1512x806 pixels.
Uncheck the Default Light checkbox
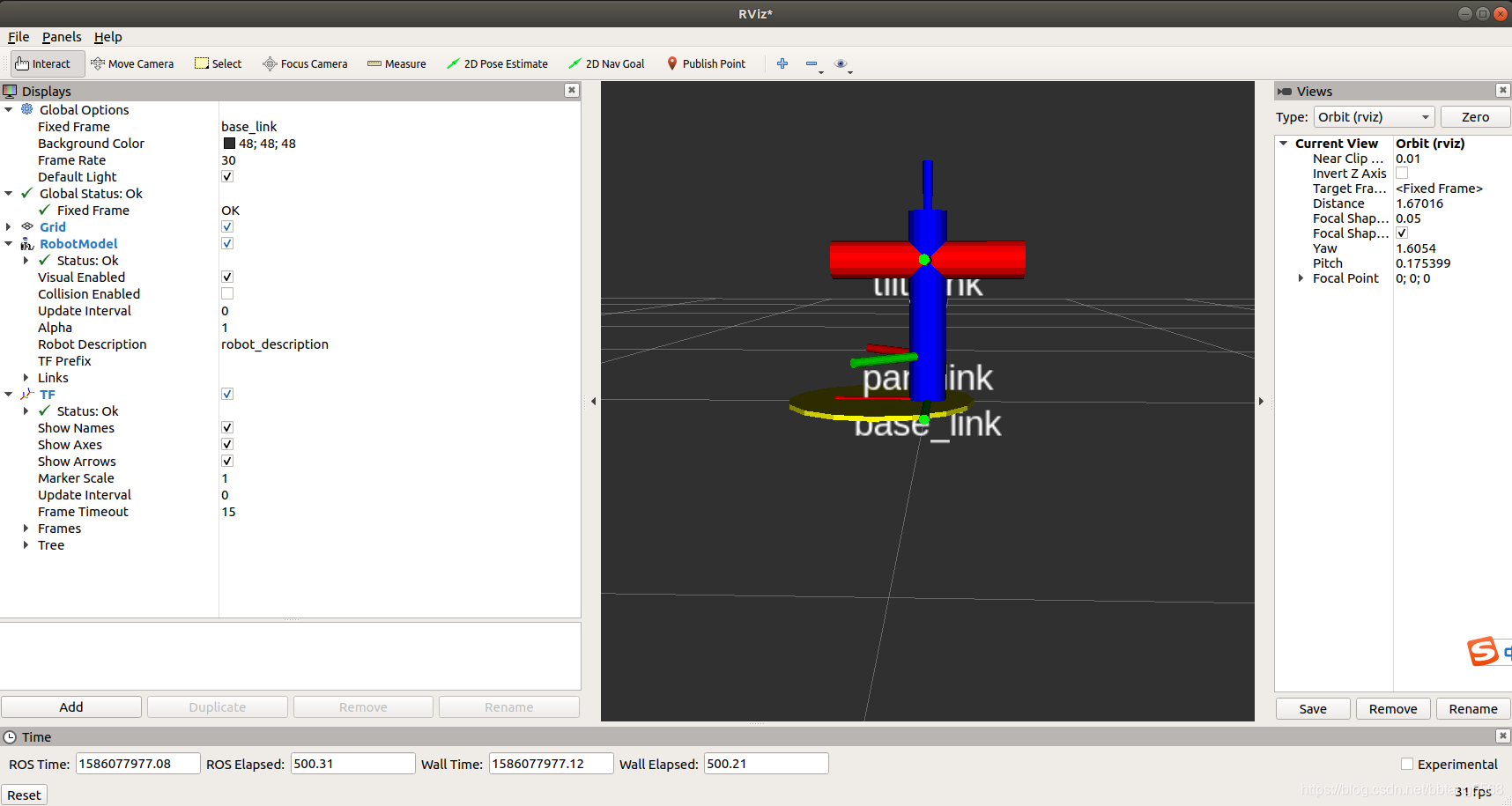click(x=227, y=176)
